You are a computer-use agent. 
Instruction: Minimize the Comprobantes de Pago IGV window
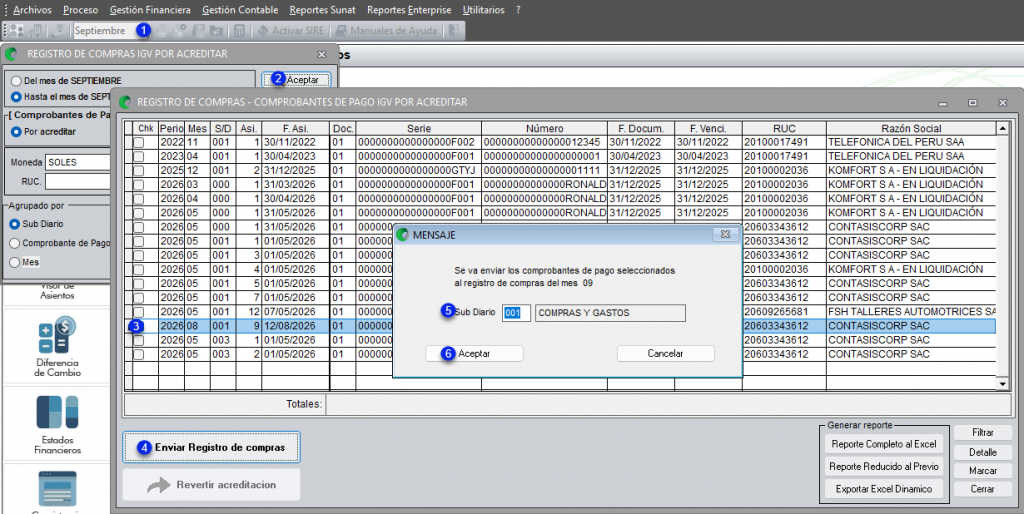(x=942, y=103)
